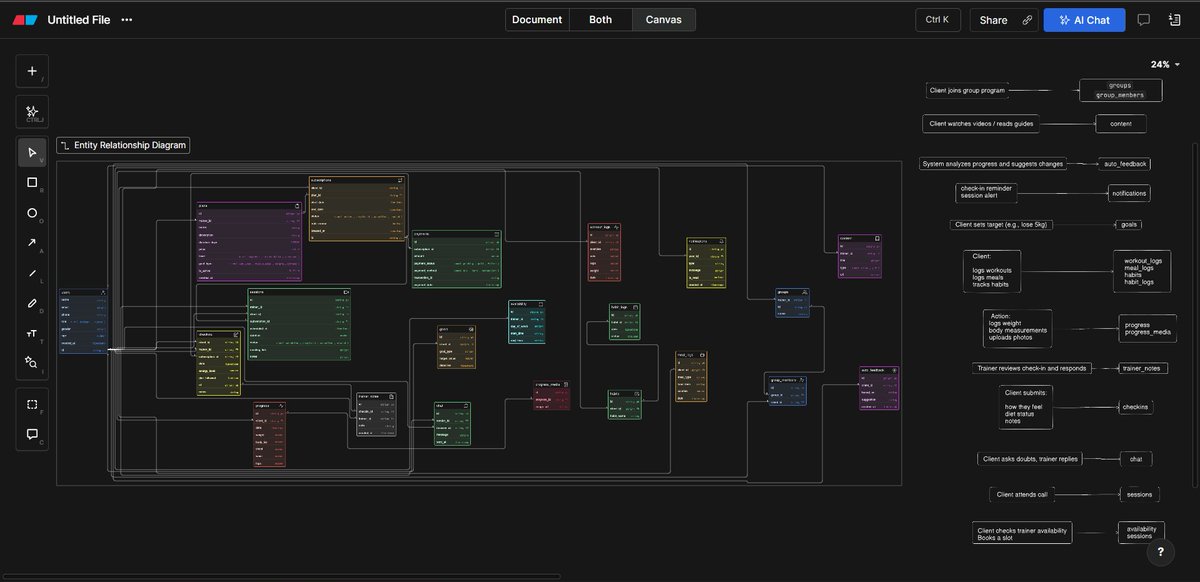Select the green payments entity table
The width and height of the screenshot is (1200, 582).
click(x=456, y=259)
